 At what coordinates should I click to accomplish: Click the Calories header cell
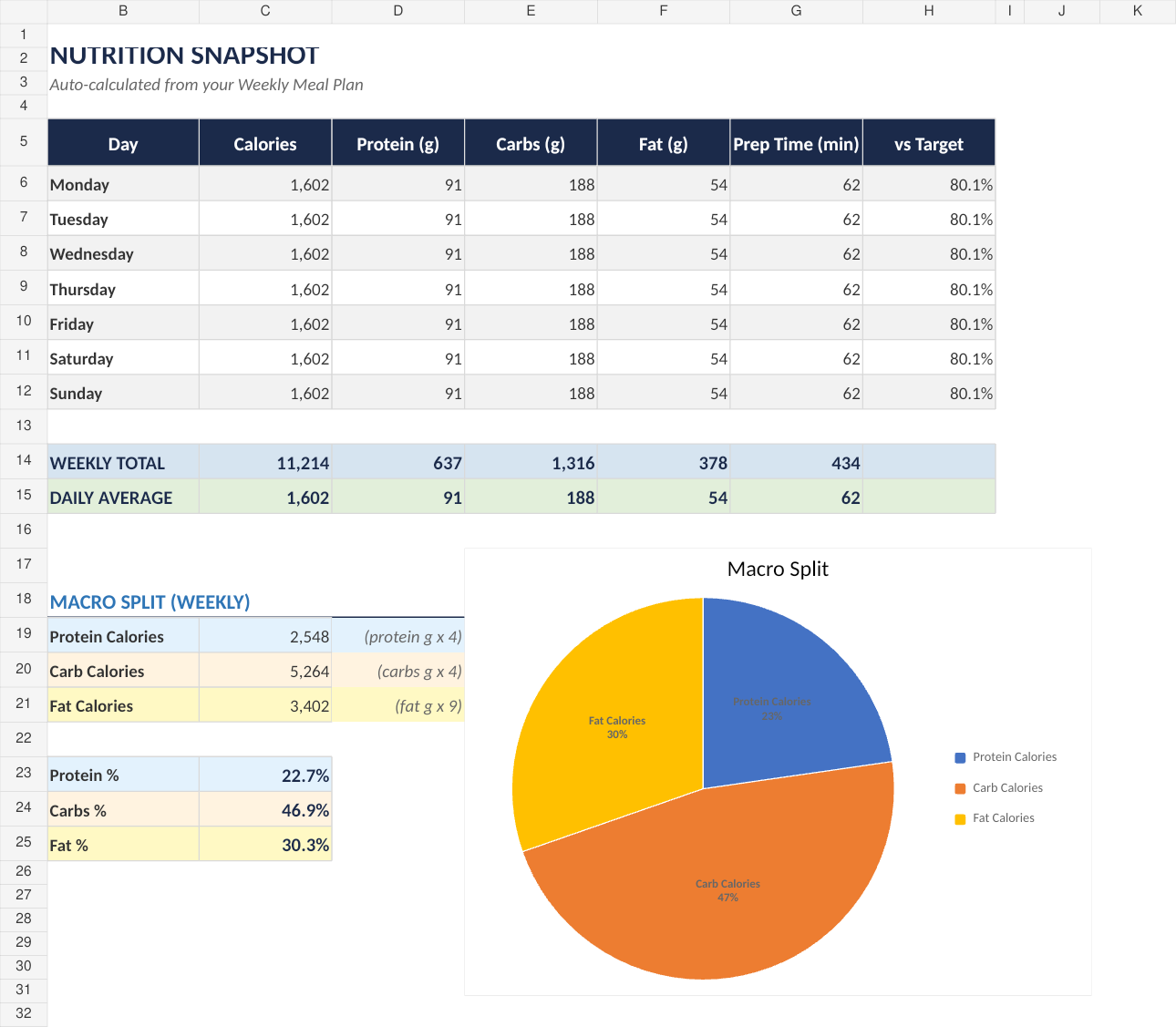coord(265,143)
